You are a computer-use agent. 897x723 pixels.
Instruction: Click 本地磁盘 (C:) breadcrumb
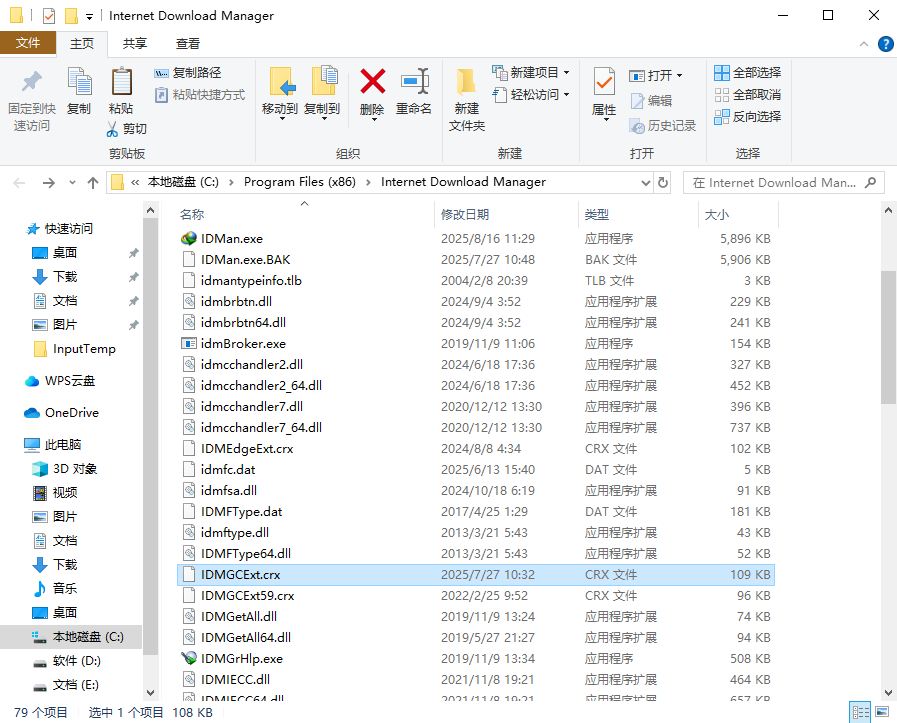[x=183, y=182]
